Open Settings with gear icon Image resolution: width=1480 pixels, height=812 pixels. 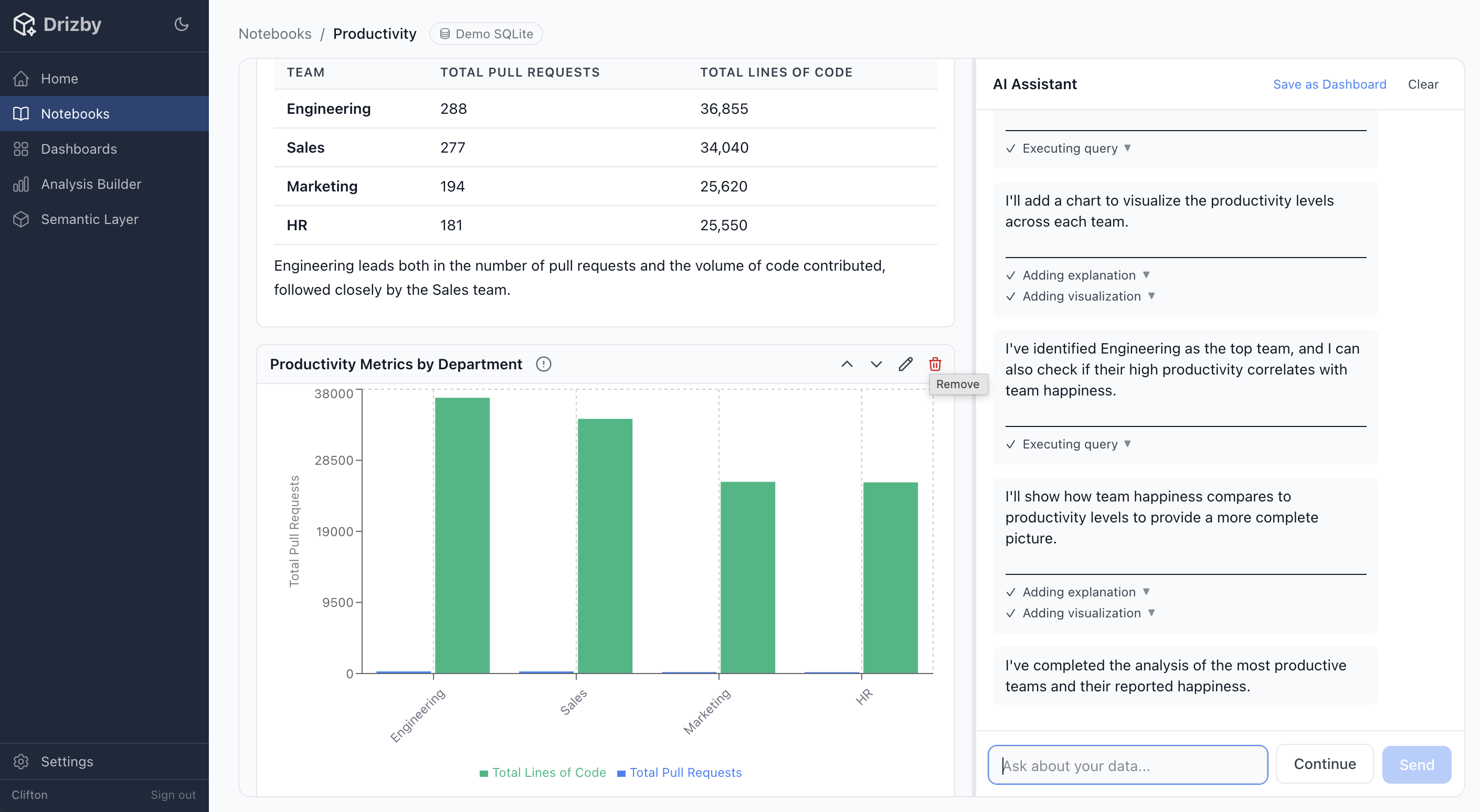click(x=22, y=762)
